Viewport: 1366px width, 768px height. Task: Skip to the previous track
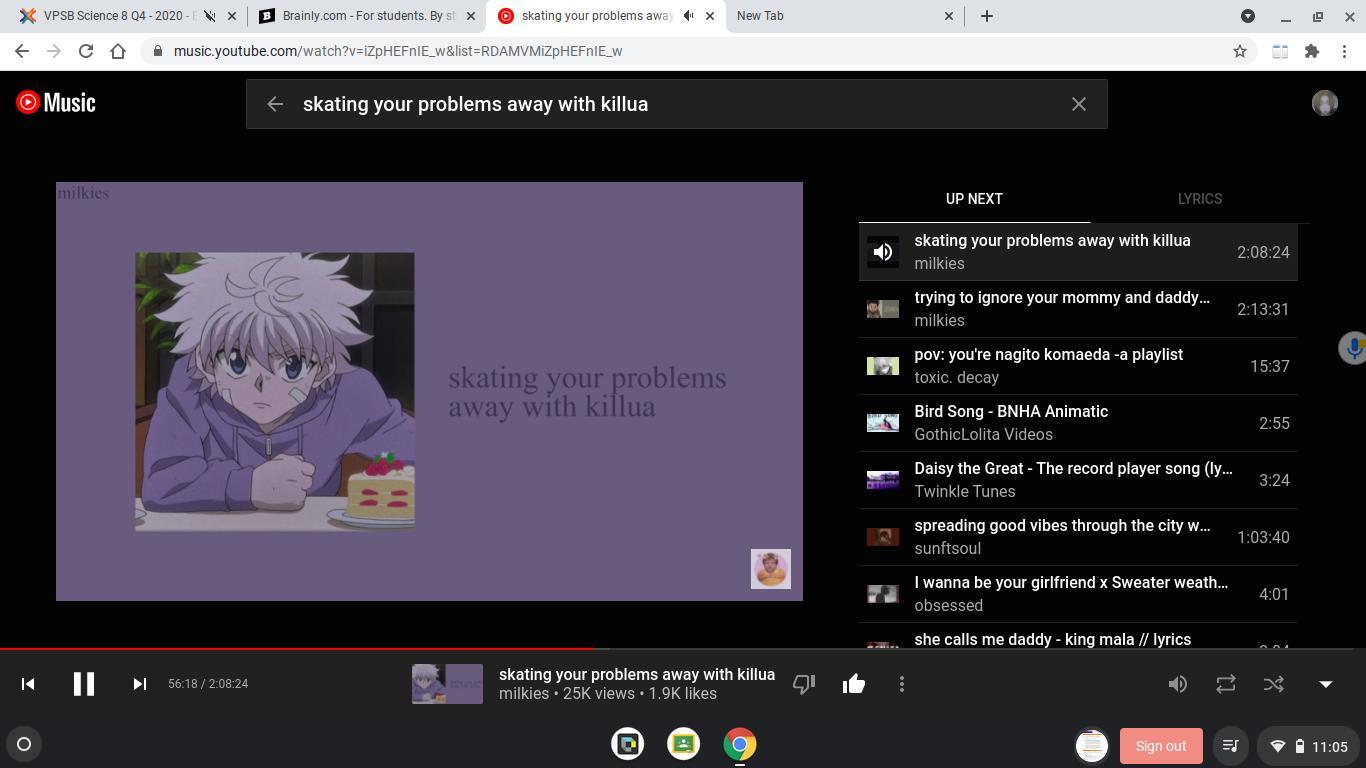pyautogui.click(x=28, y=684)
